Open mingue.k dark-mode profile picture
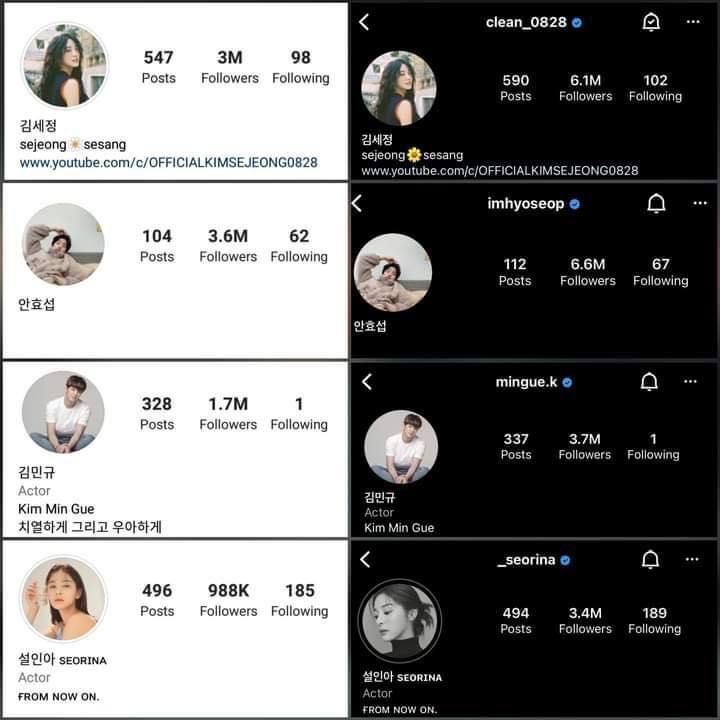720x720 pixels. (401, 447)
